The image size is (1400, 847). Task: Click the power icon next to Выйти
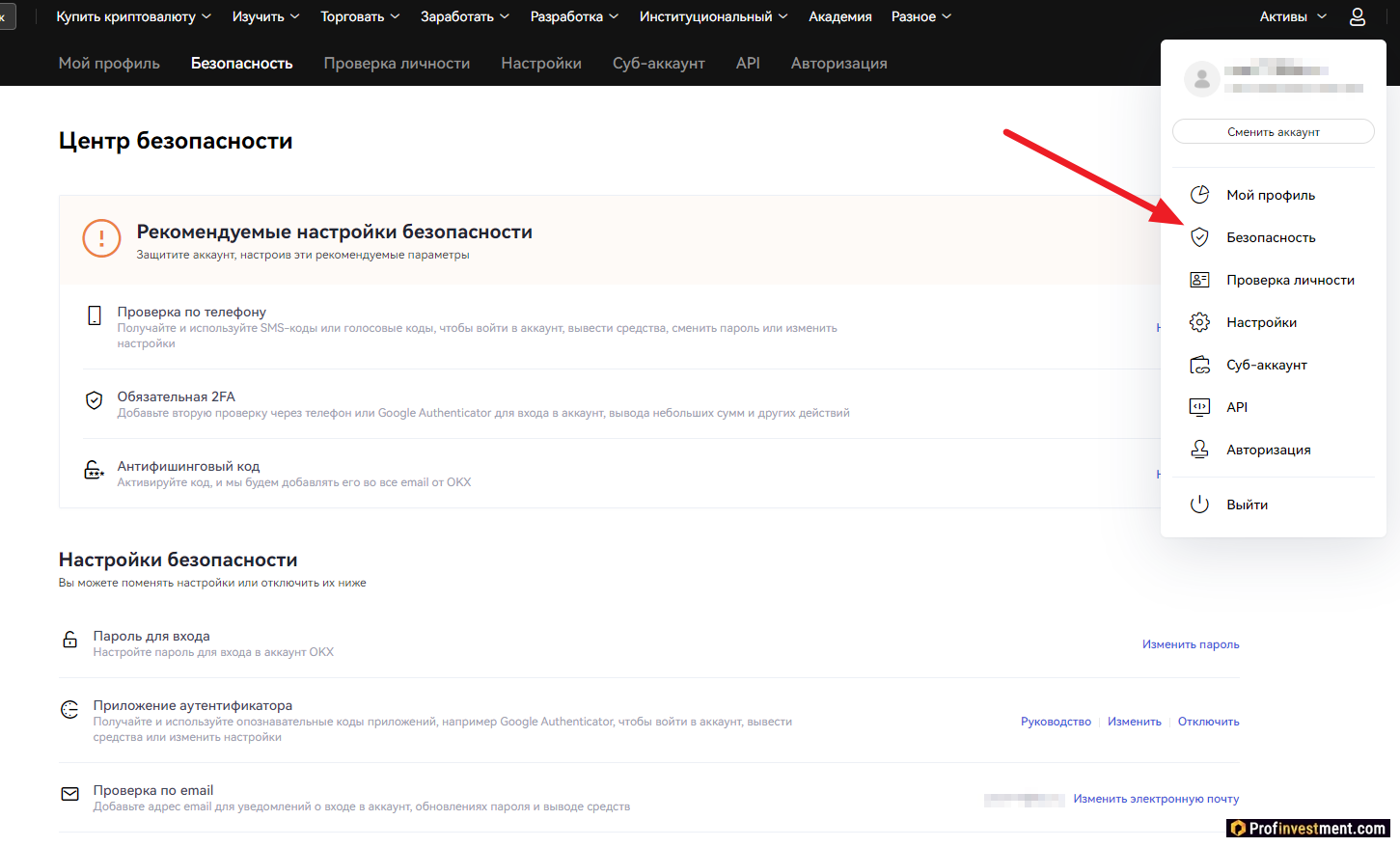1199,505
